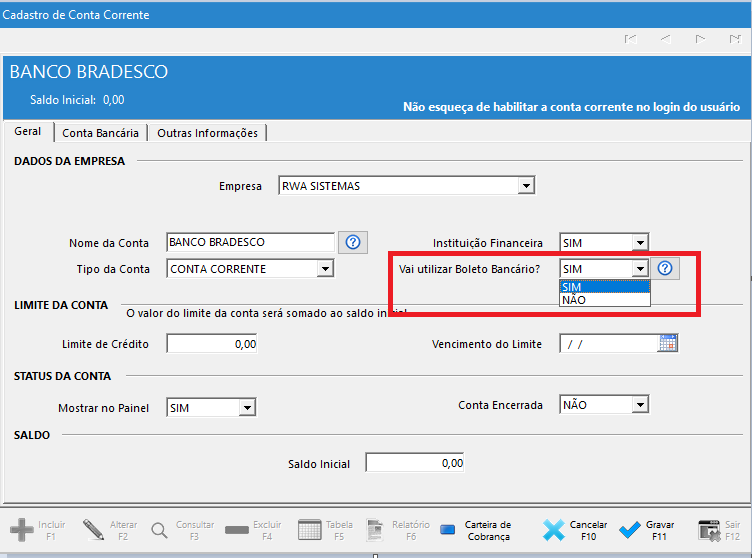Collapse the Vai utilizar Boleto Bancário dropdown arrow
Viewport: 752px width, 558px height.
[640, 269]
